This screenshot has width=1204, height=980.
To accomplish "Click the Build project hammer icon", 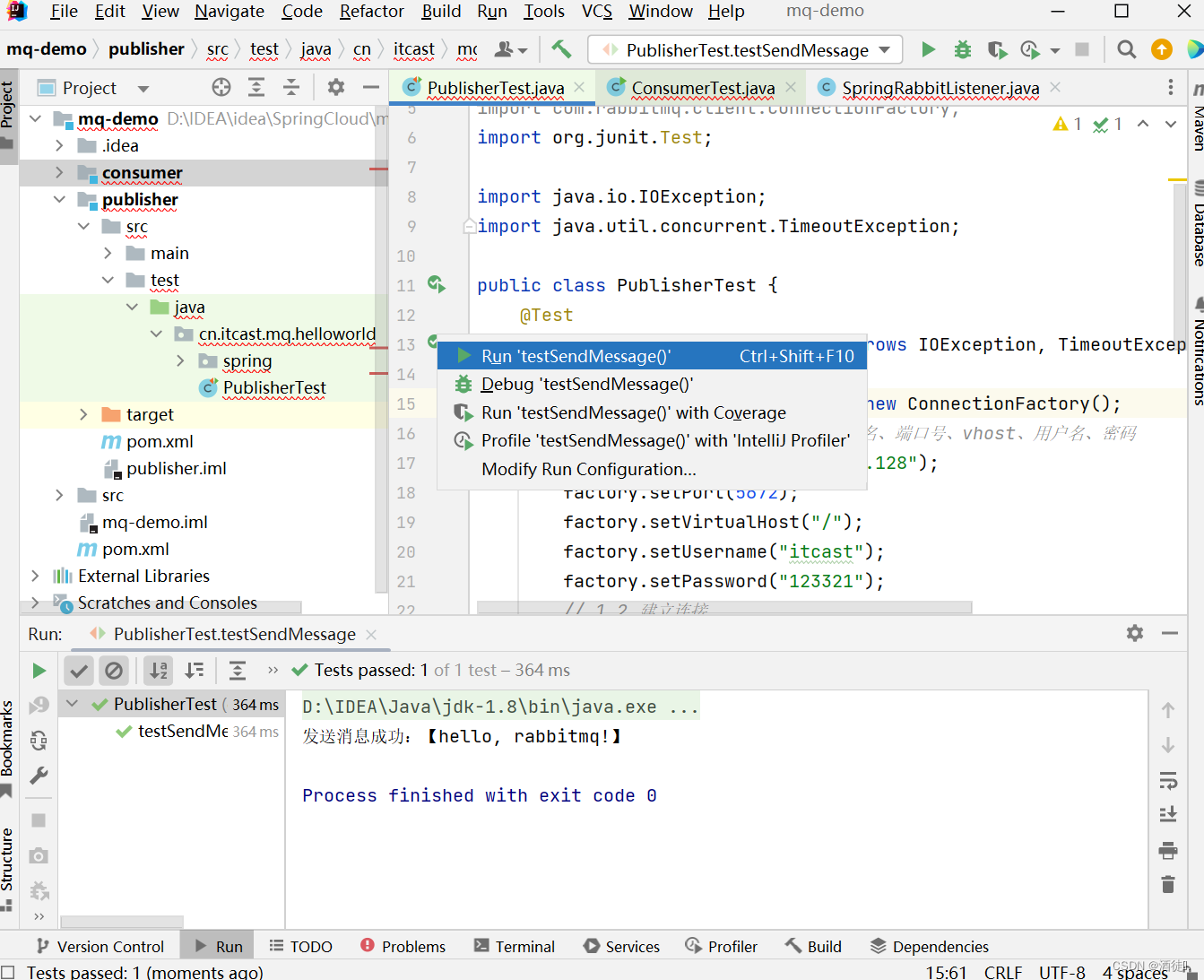I will pos(561,49).
